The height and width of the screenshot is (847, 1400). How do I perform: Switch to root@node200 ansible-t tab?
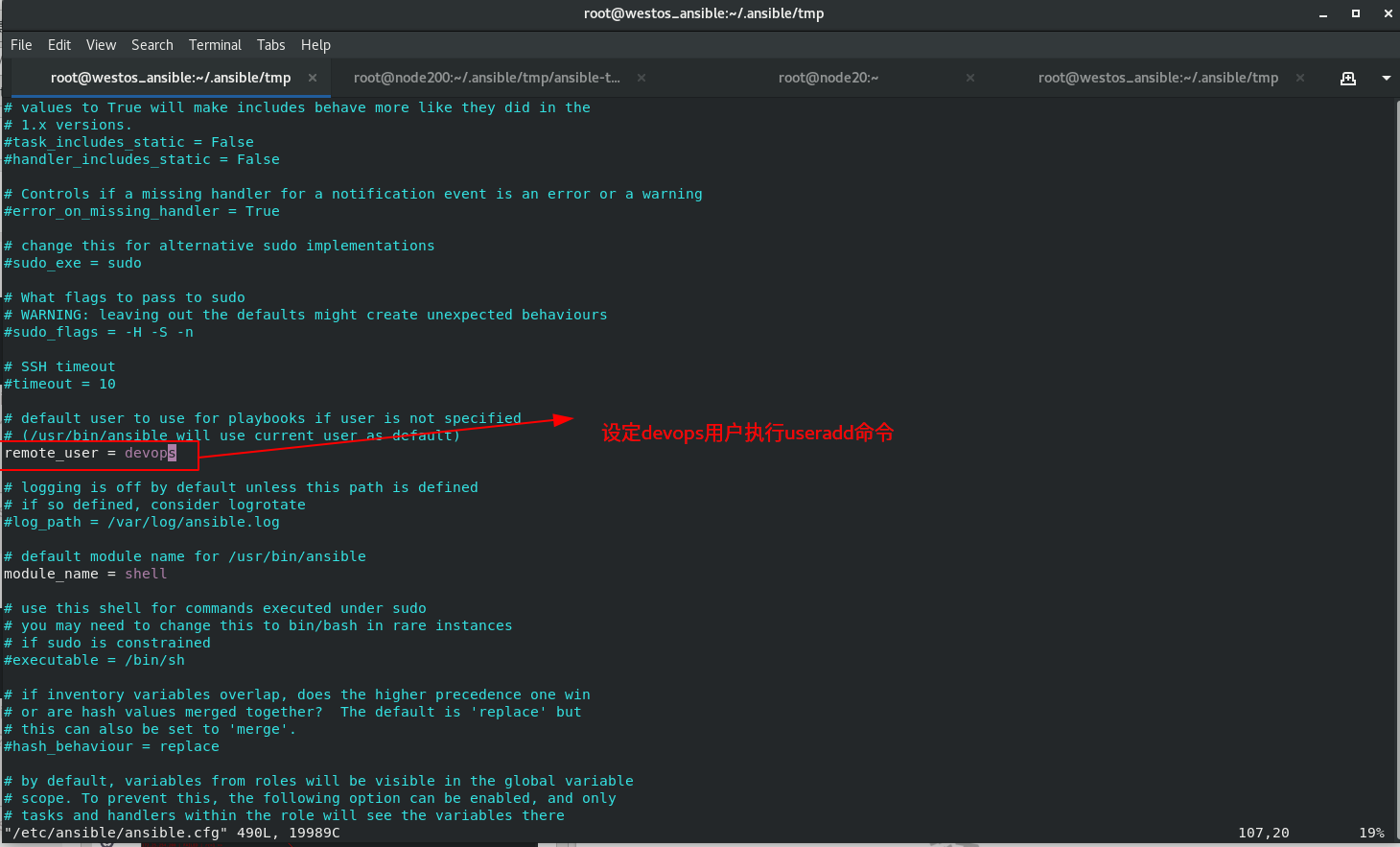pos(487,78)
